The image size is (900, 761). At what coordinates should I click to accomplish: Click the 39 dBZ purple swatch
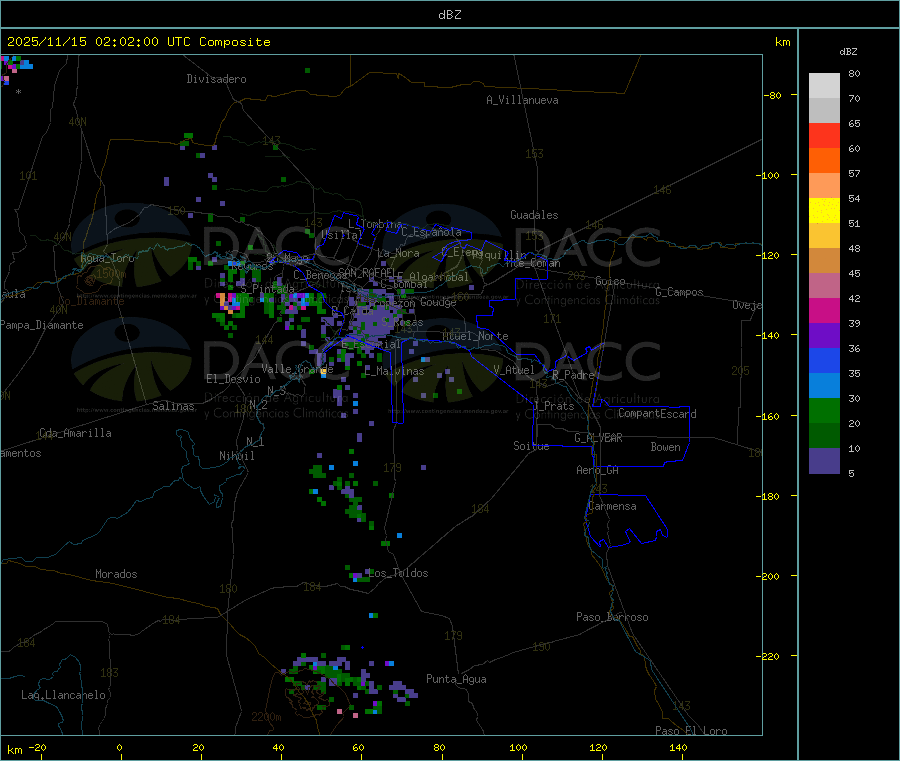pyautogui.click(x=824, y=335)
